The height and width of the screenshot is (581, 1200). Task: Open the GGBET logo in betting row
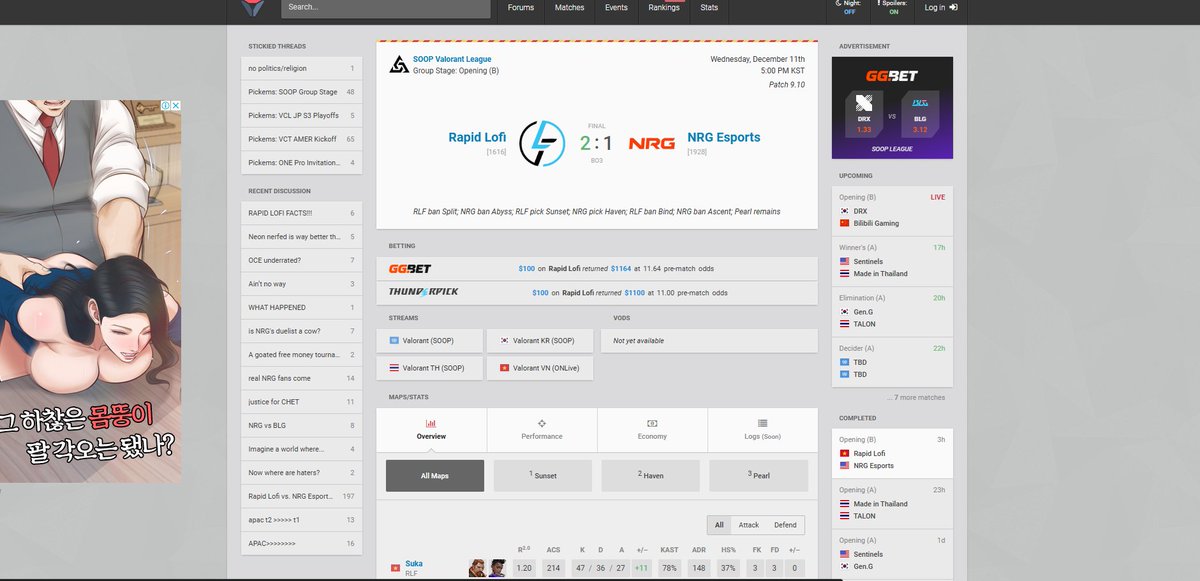(410, 269)
